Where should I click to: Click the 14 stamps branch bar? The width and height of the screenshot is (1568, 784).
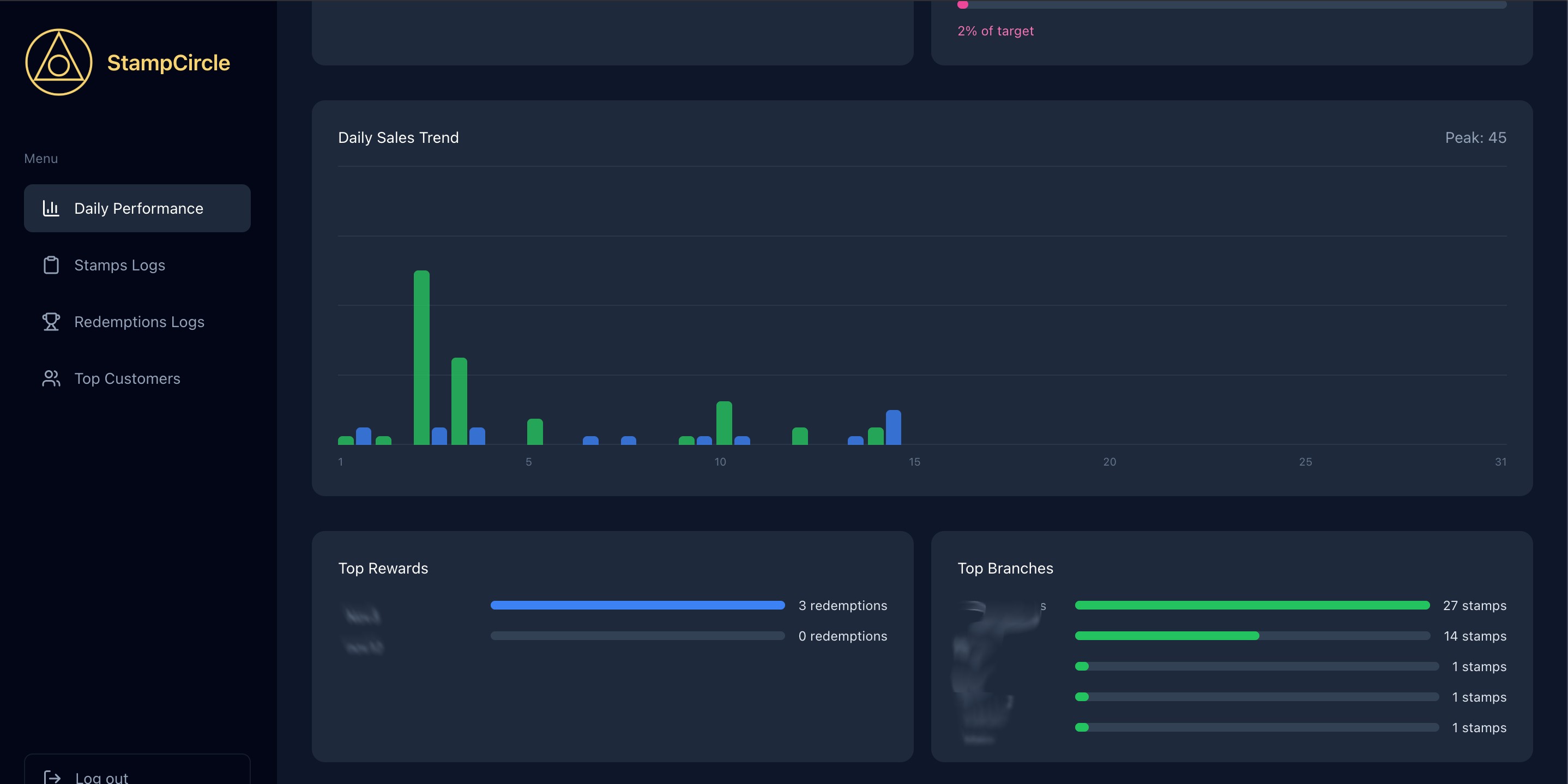[x=1166, y=636]
